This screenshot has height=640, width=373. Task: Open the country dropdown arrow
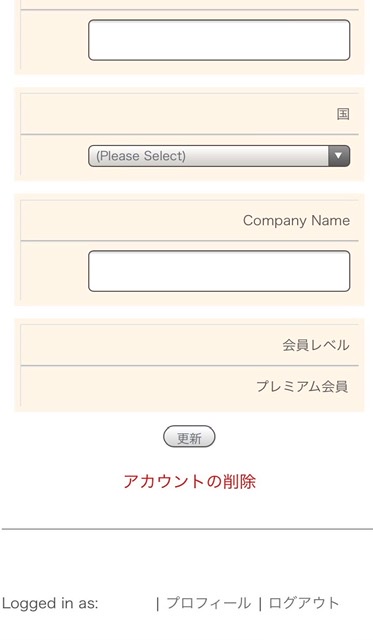[x=339, y=156]
